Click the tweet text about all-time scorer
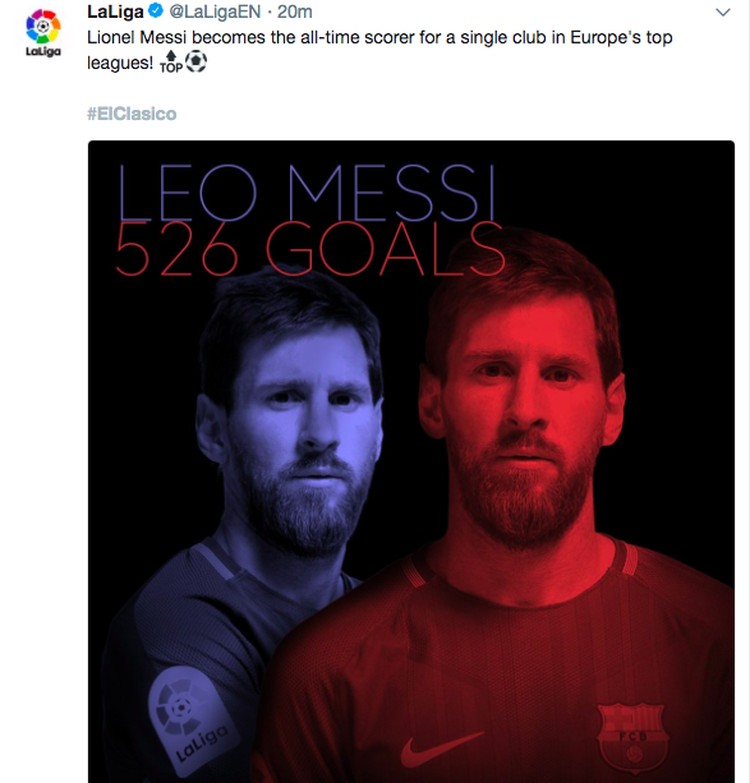 pyautogui.click(x=379, y=50)
